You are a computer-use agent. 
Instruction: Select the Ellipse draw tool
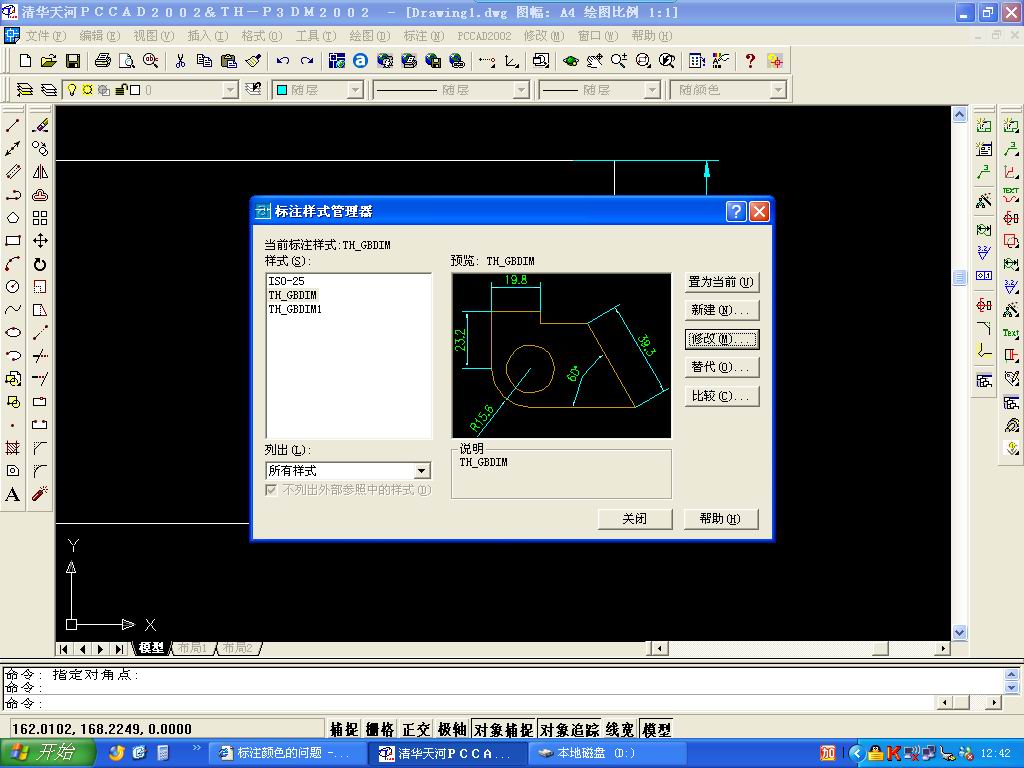[x=12, y=332]
